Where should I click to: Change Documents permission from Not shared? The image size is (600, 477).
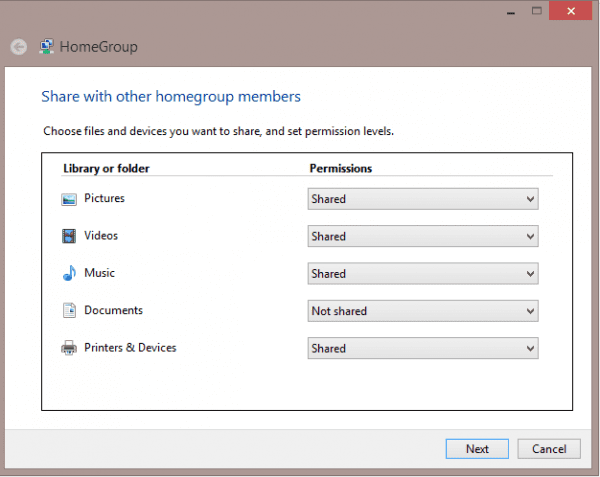423,311
